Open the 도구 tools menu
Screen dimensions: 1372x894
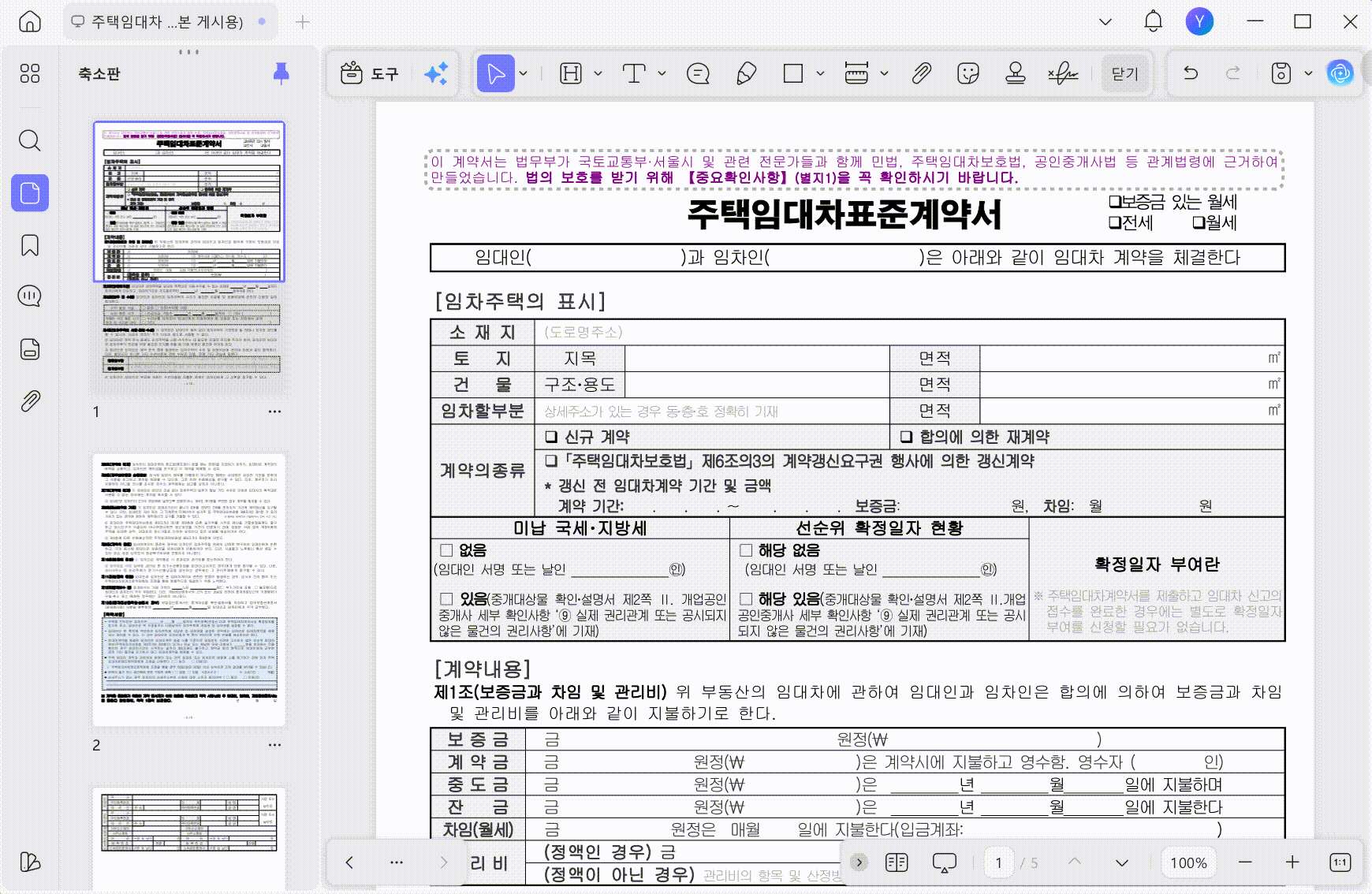pos(370,73)
